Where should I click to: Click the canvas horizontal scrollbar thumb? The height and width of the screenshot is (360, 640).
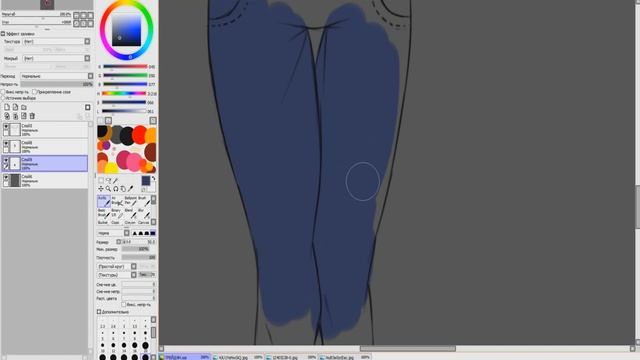coord(407,349)
